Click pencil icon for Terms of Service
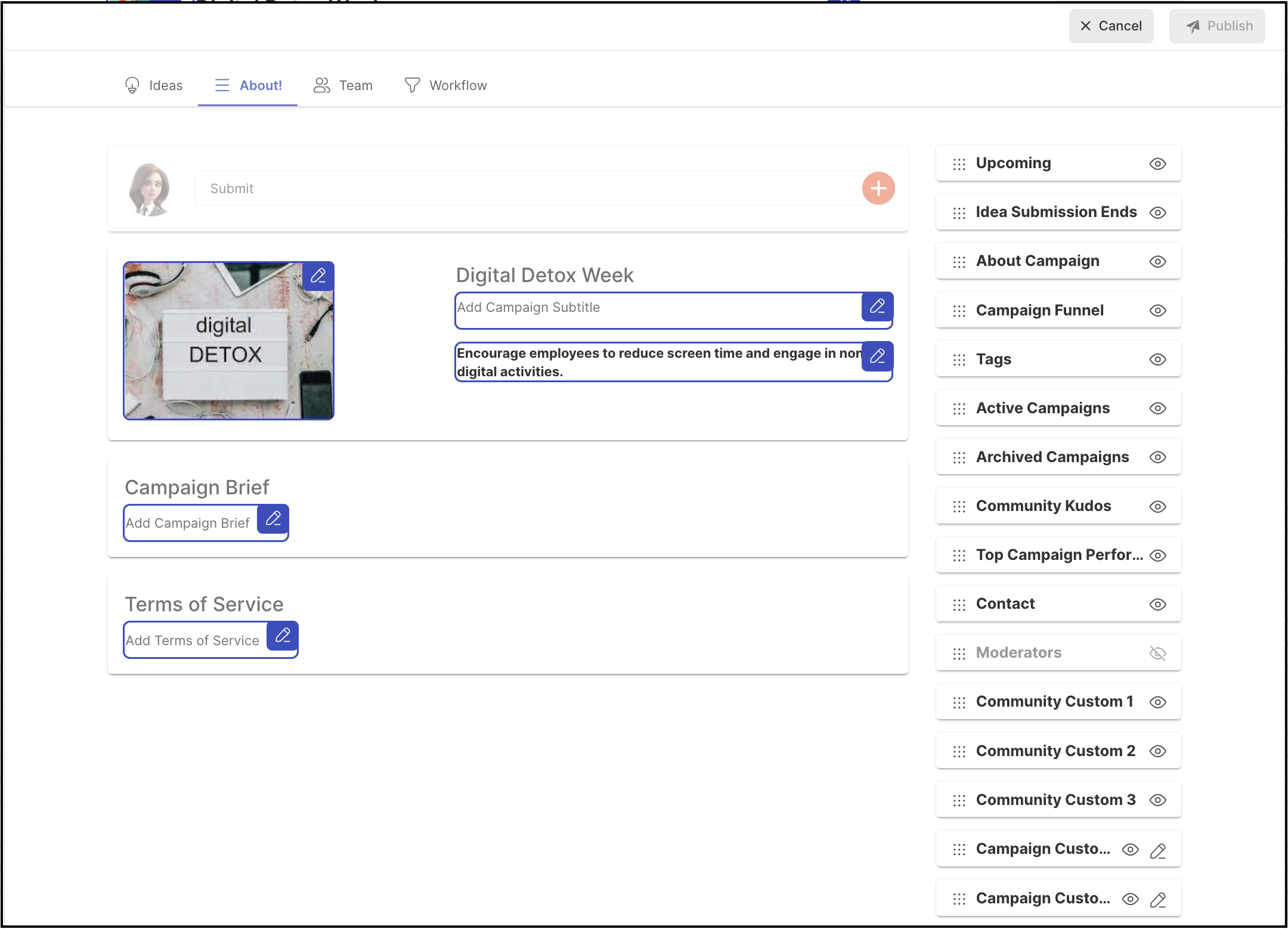1288x929 pixels. (283, 636)
